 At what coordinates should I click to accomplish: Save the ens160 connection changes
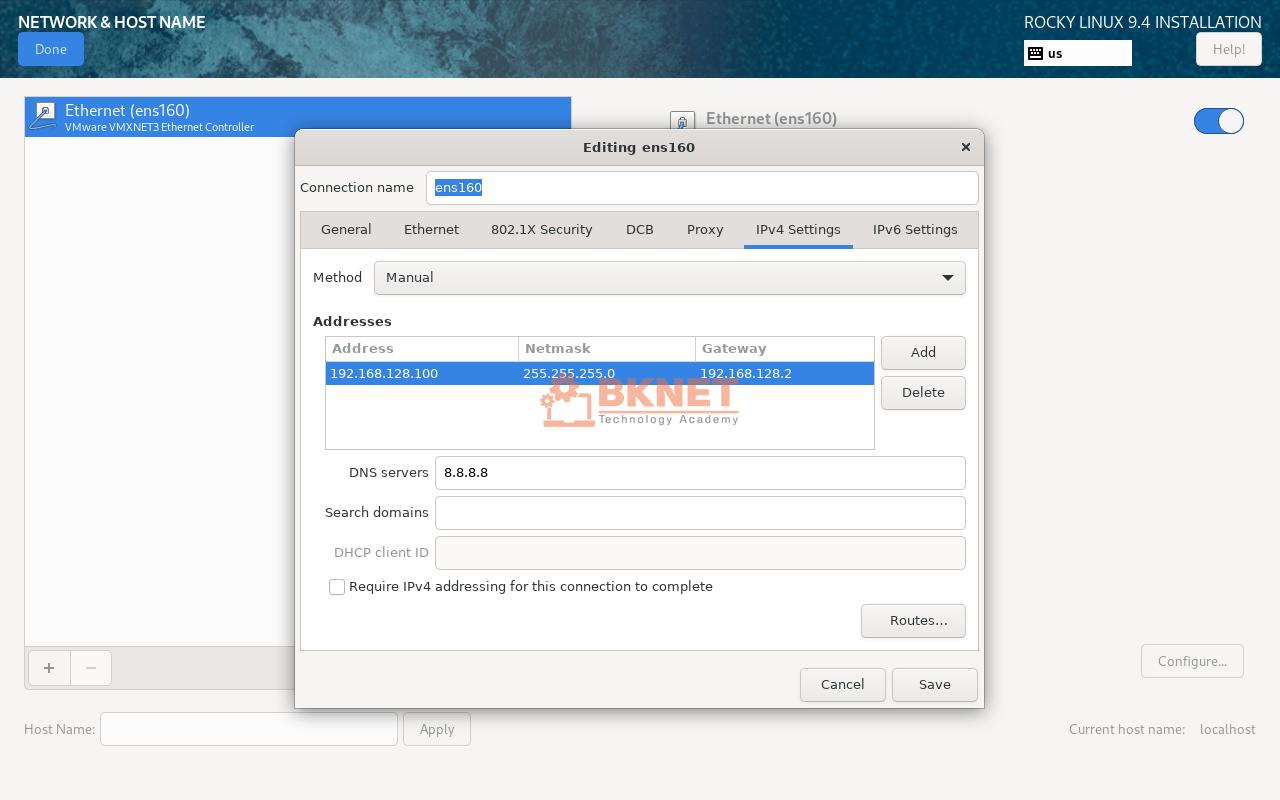tap(934, 684)
